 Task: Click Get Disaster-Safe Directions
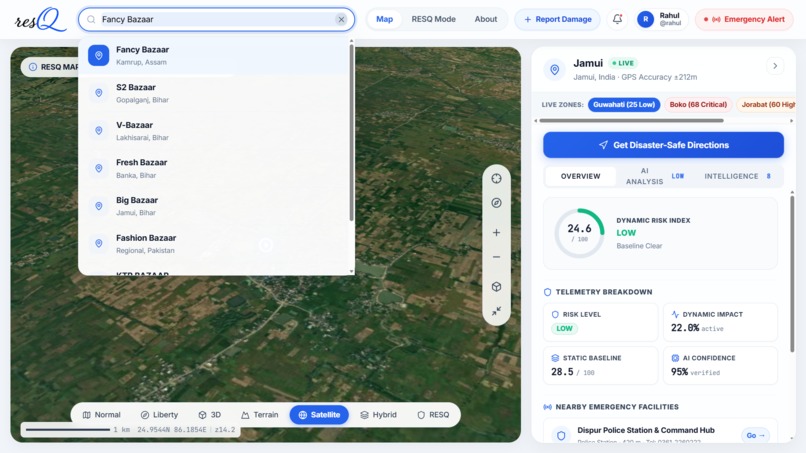pyautogui.click(x=663, y=145)
